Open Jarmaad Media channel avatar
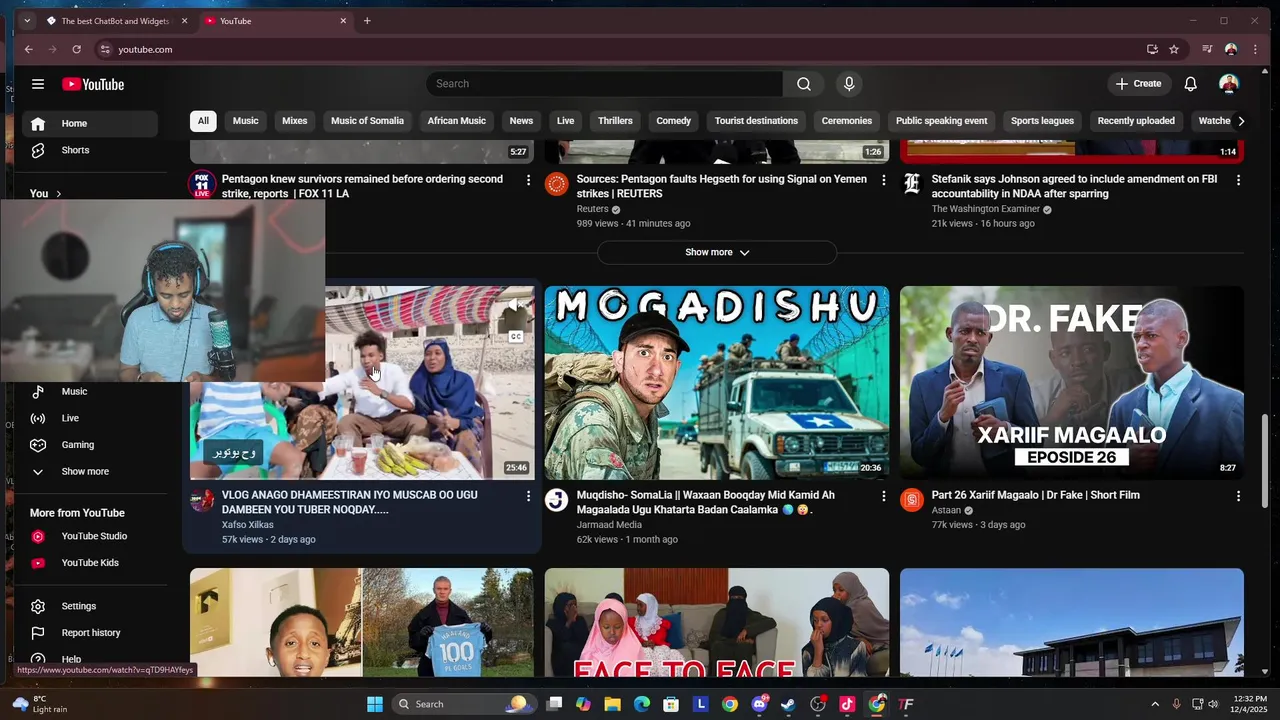Viewport: 1280px width, 720px height. click(557, 500)
